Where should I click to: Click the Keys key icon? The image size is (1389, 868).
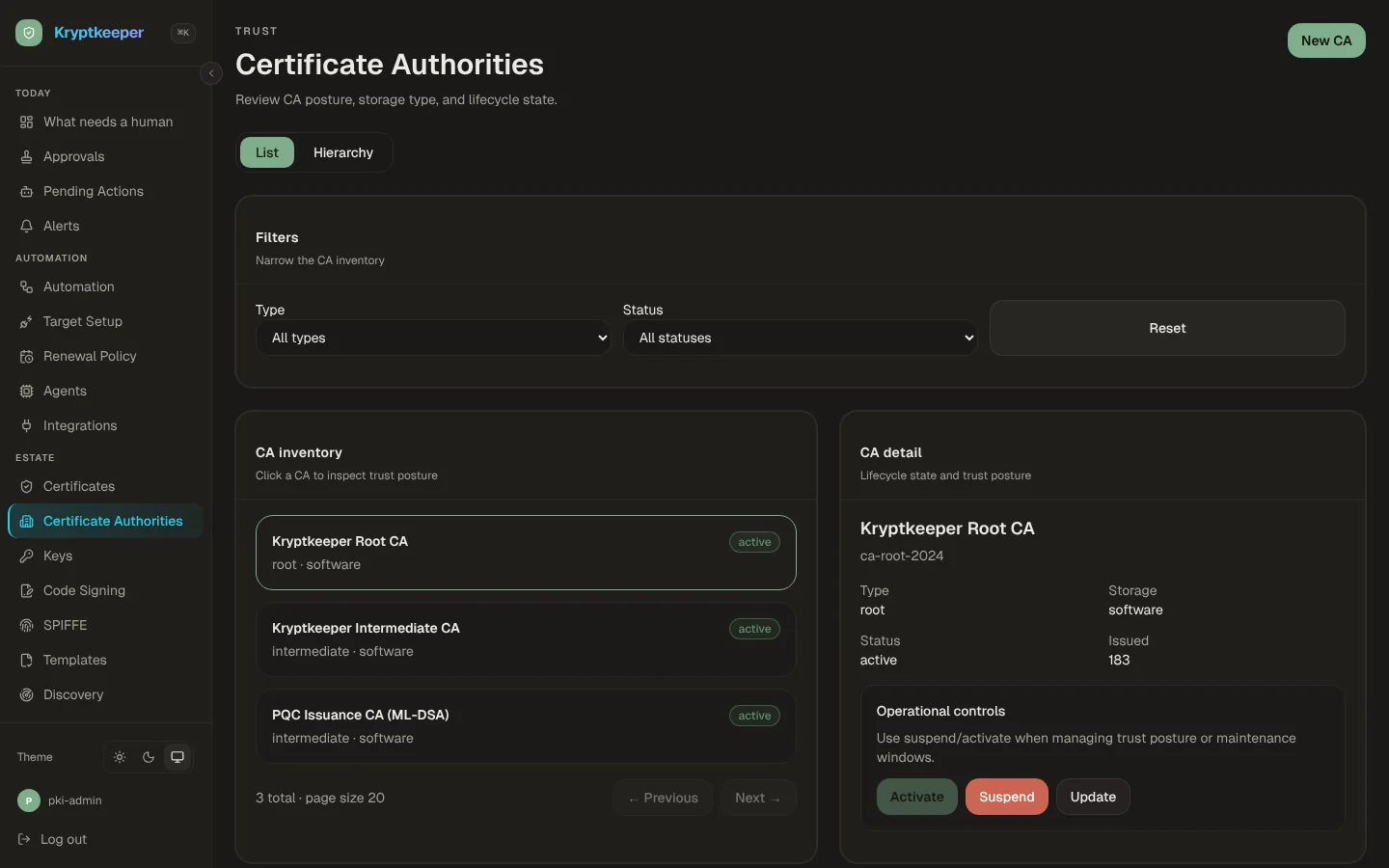pos(27,556)
